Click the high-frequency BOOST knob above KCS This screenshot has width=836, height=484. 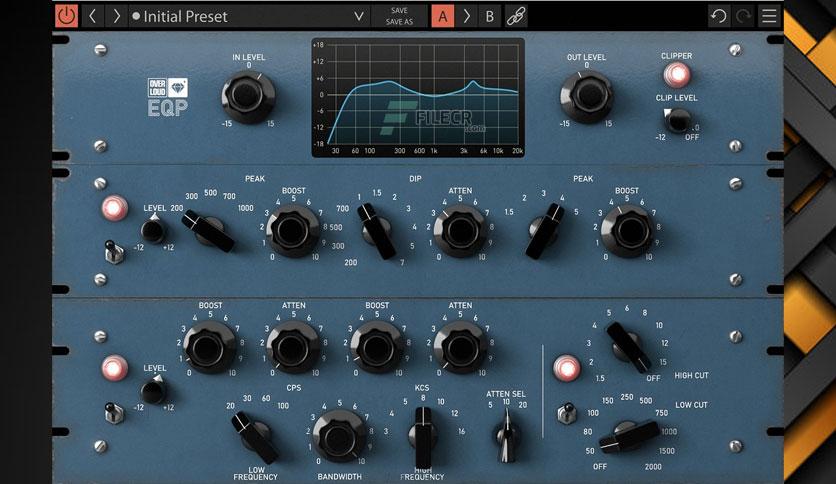tap(376, 347)
